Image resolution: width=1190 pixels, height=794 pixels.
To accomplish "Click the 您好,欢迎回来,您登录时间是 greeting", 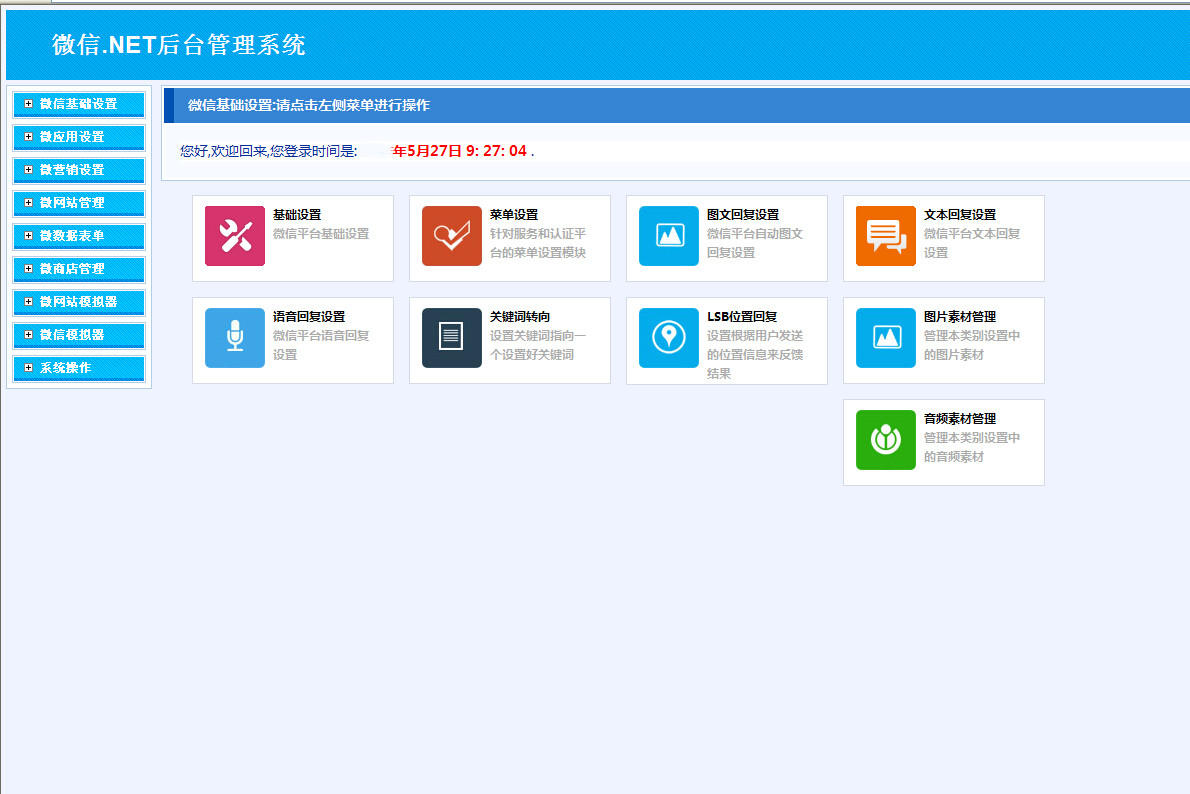I will [269, 151].
